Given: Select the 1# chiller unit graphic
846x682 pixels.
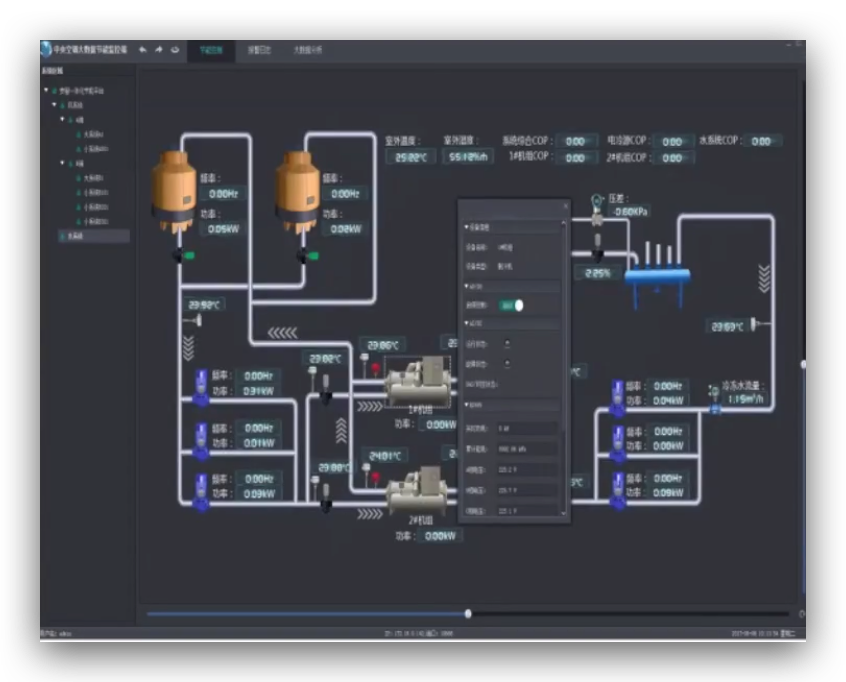Looking at the screenshot, I should [420, 381].
